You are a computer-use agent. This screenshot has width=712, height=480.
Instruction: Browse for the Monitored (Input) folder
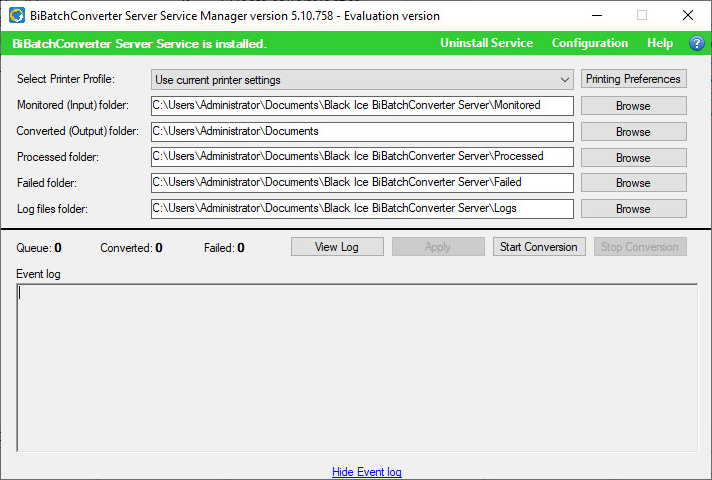pyautogui.click(x=633, y=106)
